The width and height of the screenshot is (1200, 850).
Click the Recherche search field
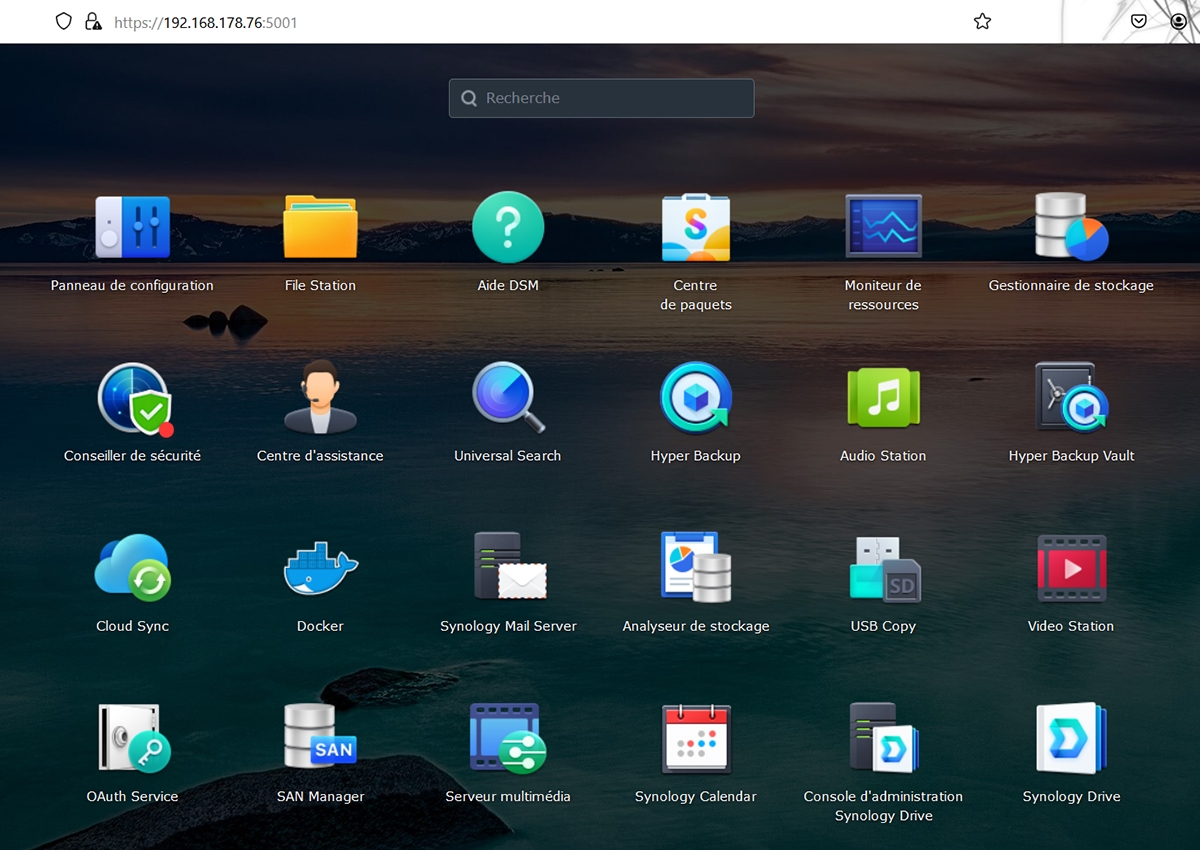601,98
